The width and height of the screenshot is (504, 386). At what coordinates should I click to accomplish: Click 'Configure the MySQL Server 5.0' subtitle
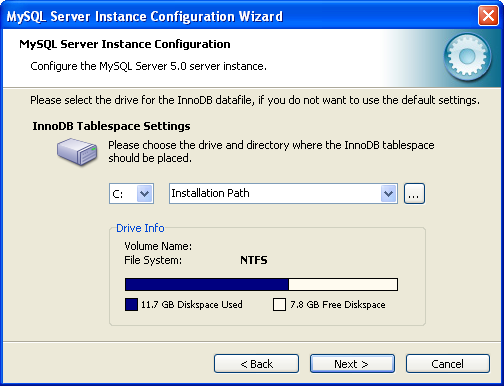[148, 66]
